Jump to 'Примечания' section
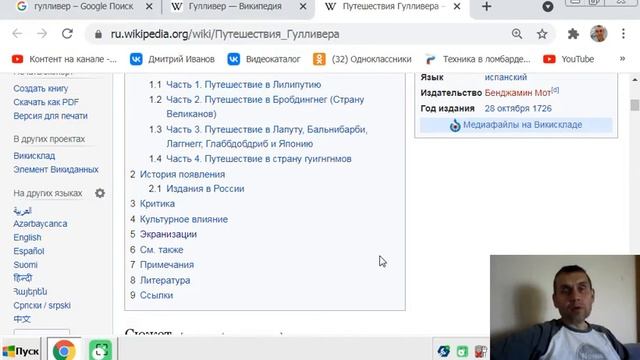640x360 pixels. (x=167, y=265)
